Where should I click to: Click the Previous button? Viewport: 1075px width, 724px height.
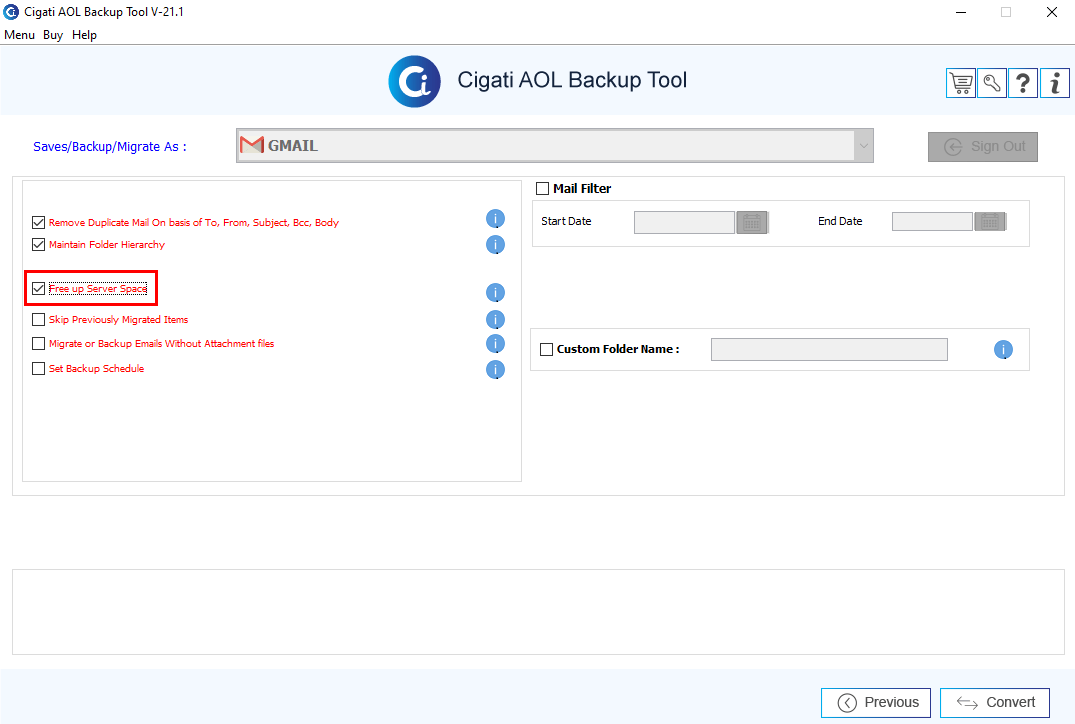[875, 703]
